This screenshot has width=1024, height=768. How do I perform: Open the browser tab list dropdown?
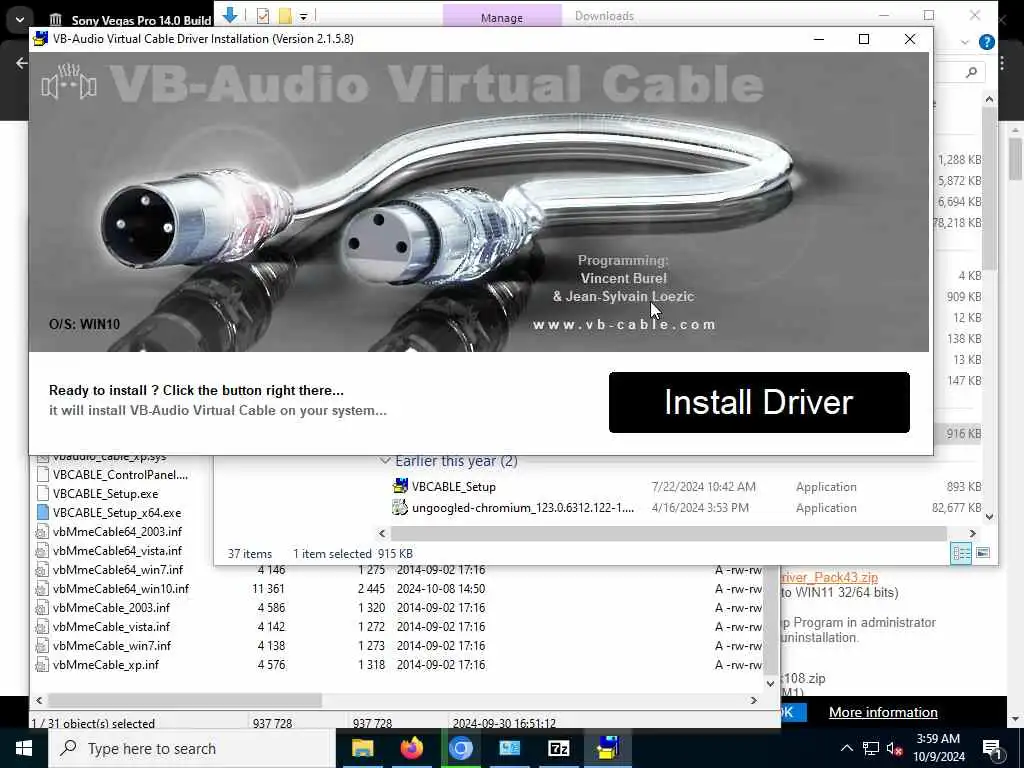[20, 20]
